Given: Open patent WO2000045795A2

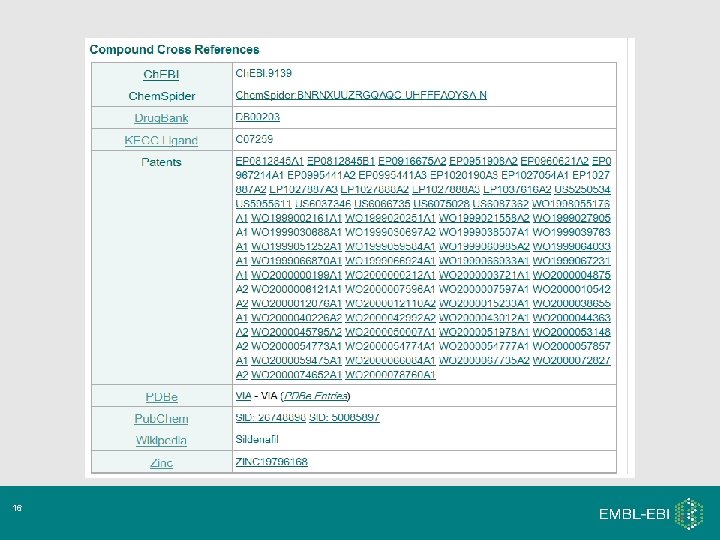Looking at the screenshot, I should coord(297,332).
